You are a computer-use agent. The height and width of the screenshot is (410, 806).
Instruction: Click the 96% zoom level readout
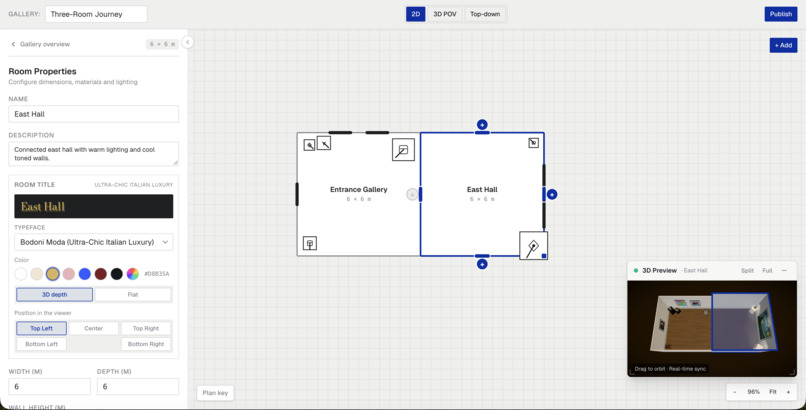click(754, 392)
